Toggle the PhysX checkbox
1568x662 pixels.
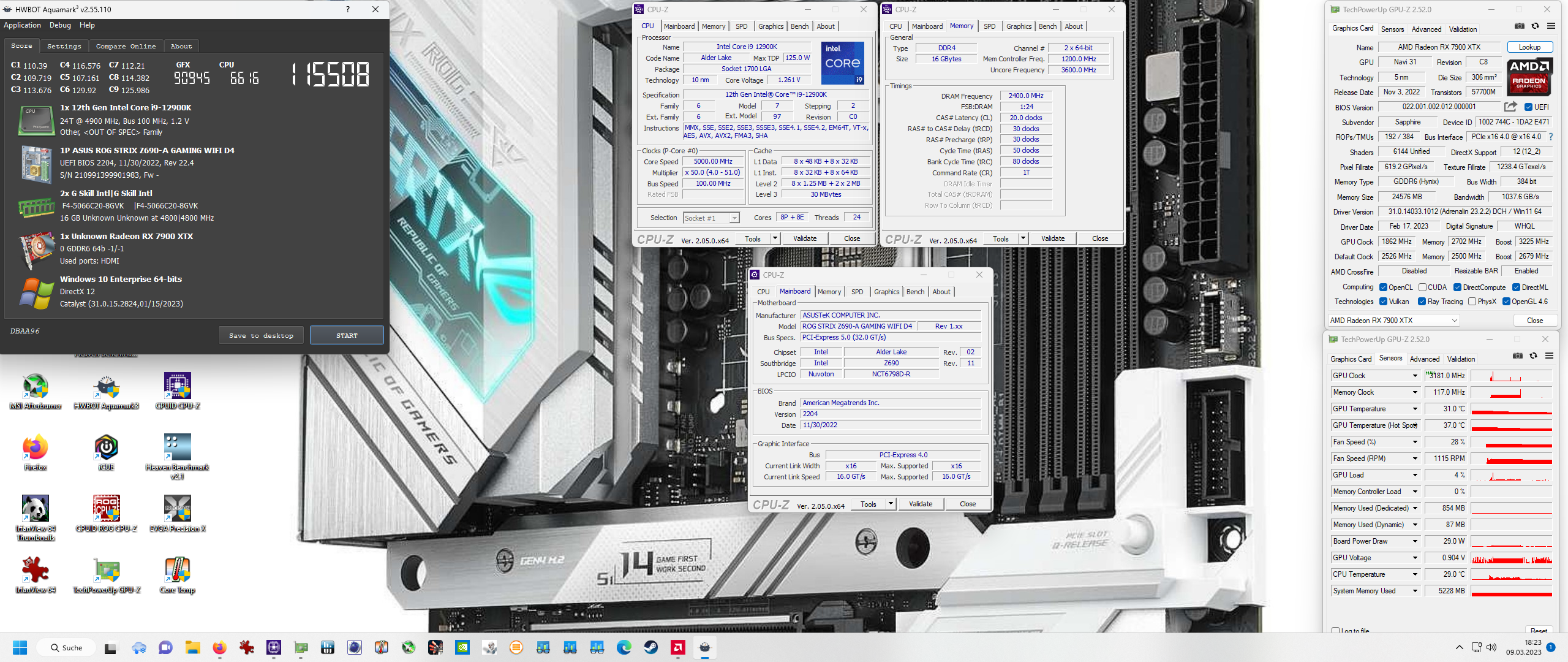pyautogui.click(x=1472, y=302)
